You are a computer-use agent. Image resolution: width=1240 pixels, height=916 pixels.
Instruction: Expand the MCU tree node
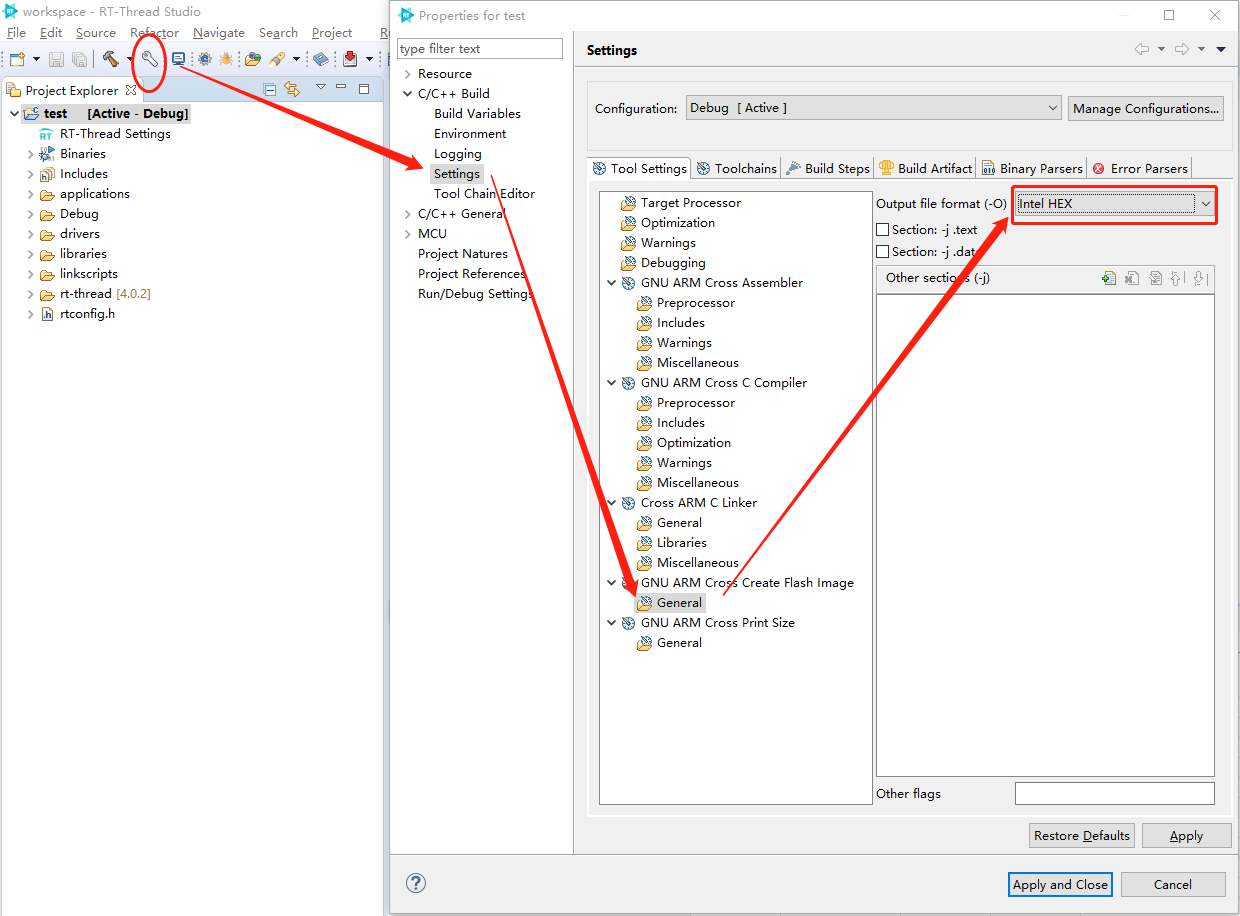[407, 234]
